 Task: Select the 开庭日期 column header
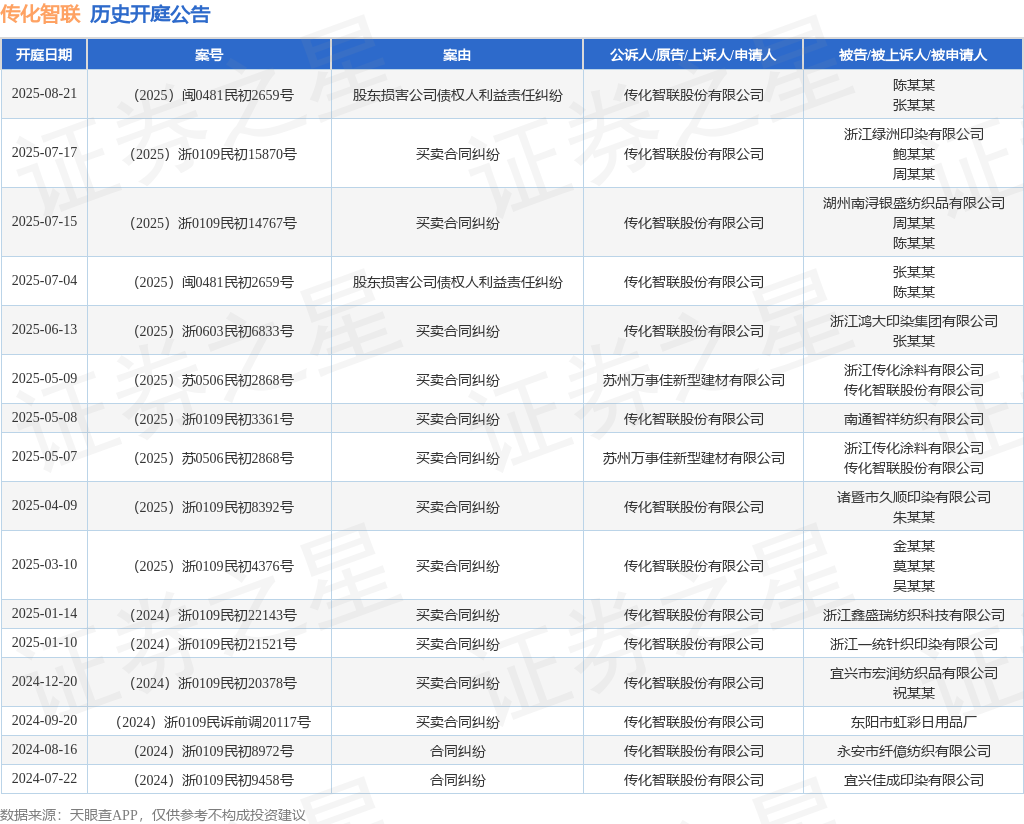click(44, 55)
